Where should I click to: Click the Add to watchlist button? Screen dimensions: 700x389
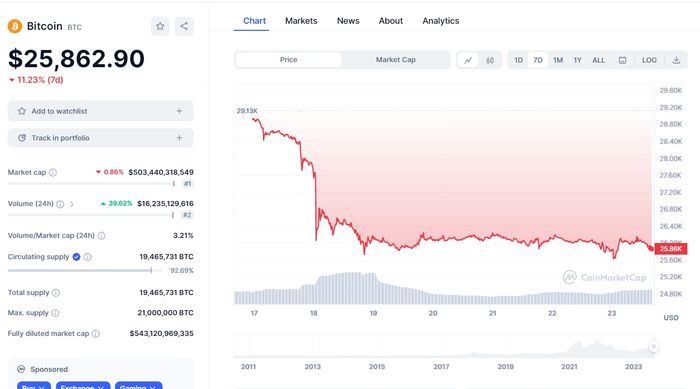coord(101,111)
